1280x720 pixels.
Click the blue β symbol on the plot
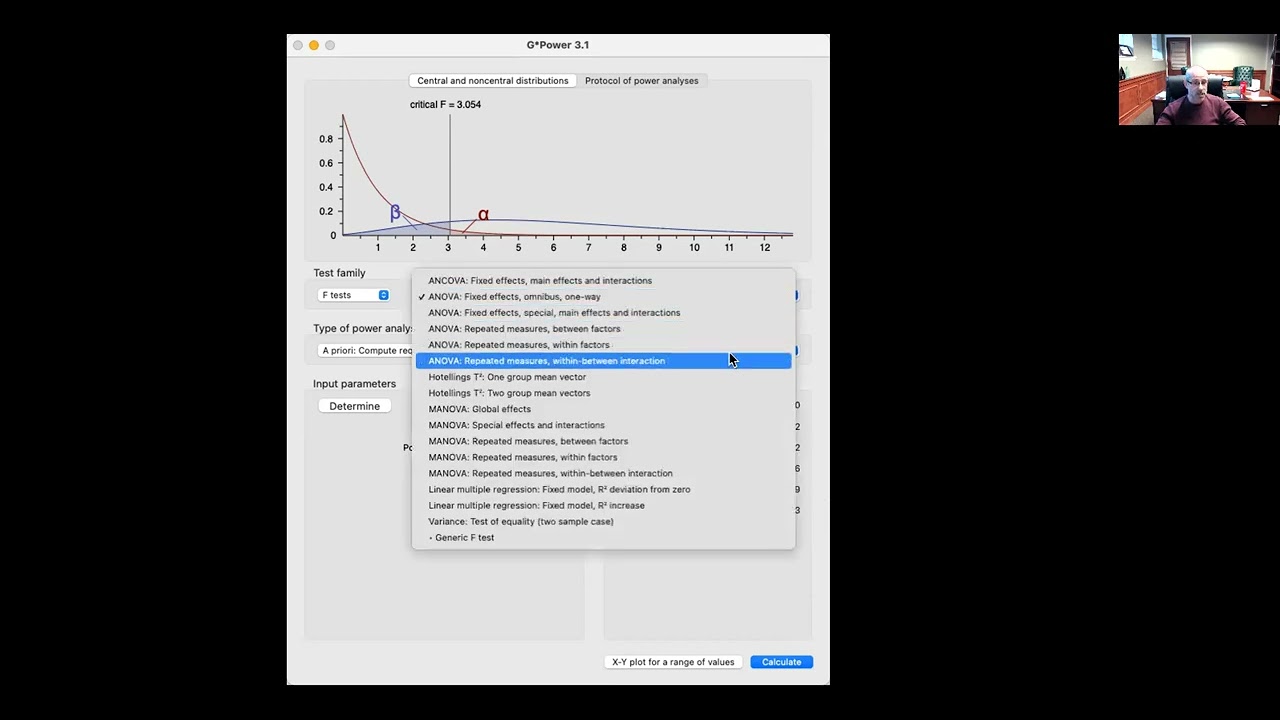(395, 212)
